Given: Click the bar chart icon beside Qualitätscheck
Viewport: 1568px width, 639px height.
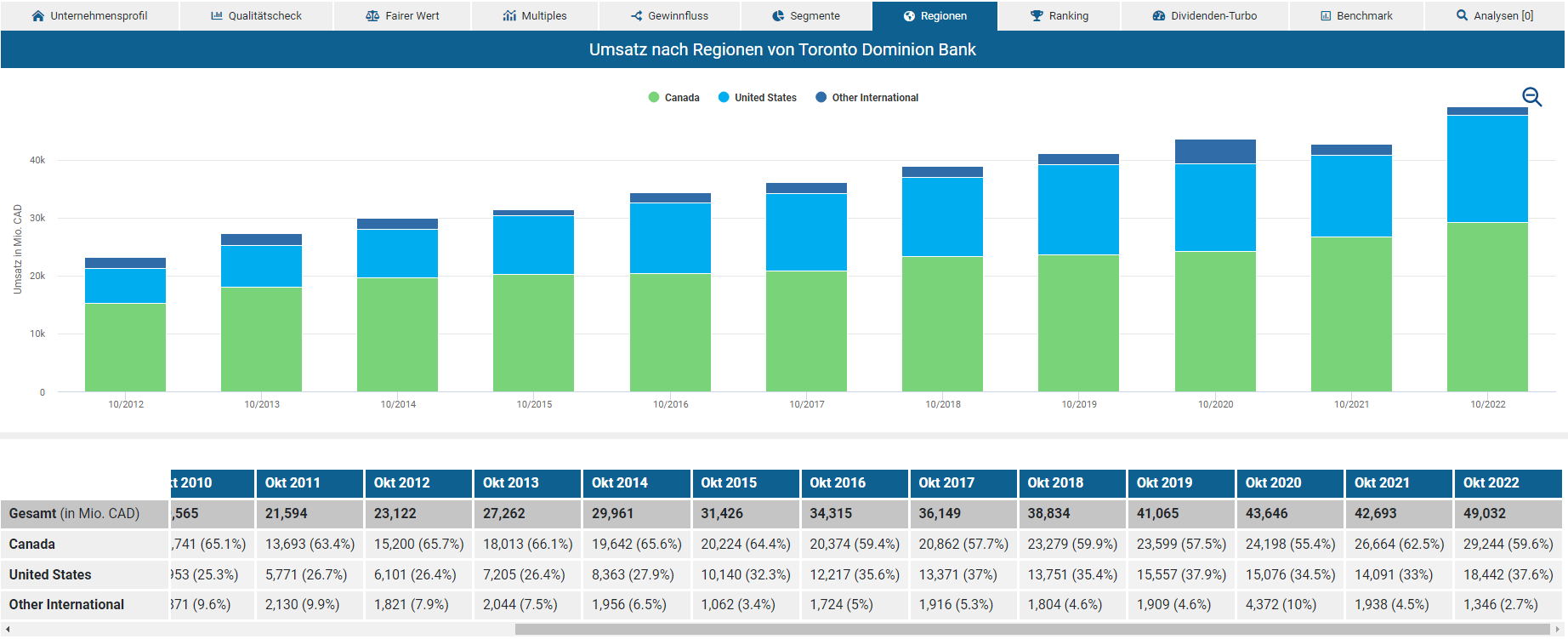Looking at the screenshot, I should point(217,16).
